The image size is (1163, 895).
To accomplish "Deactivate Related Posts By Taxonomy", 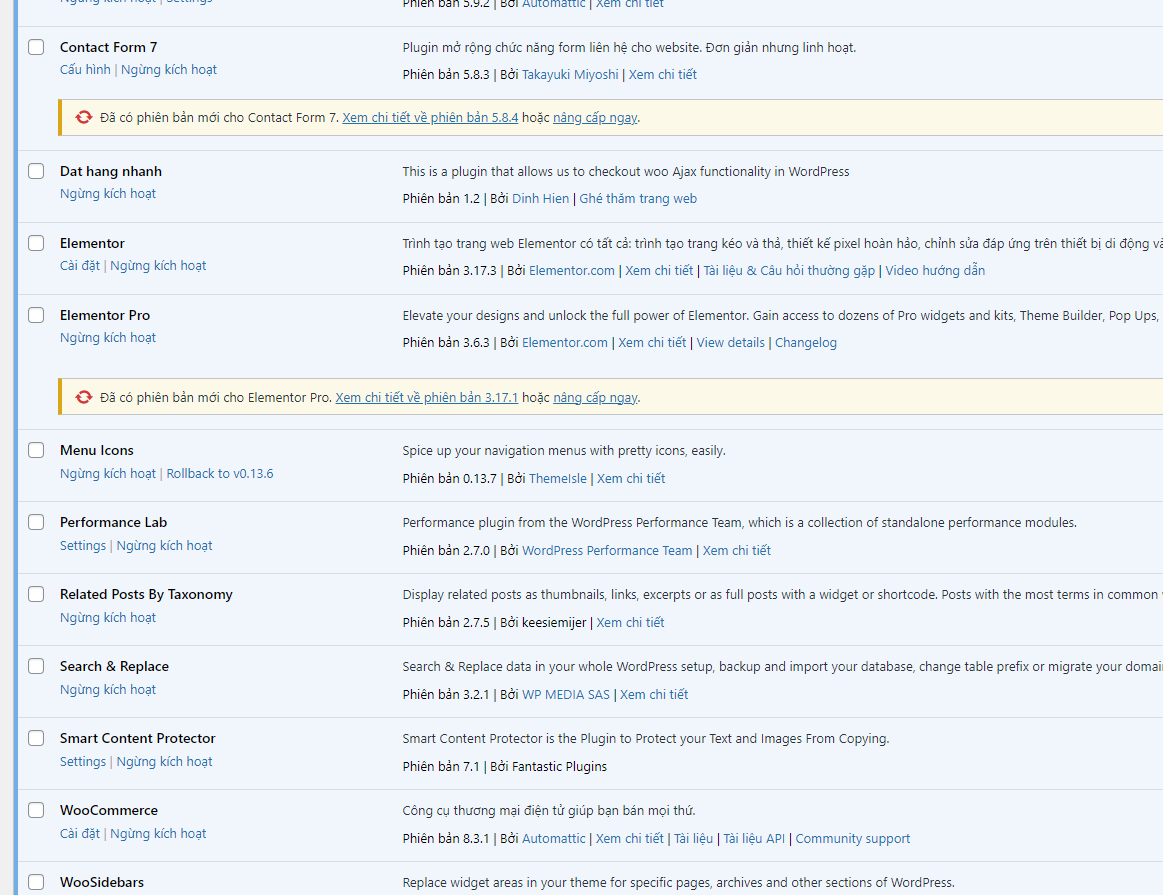I will coord(108,617).
